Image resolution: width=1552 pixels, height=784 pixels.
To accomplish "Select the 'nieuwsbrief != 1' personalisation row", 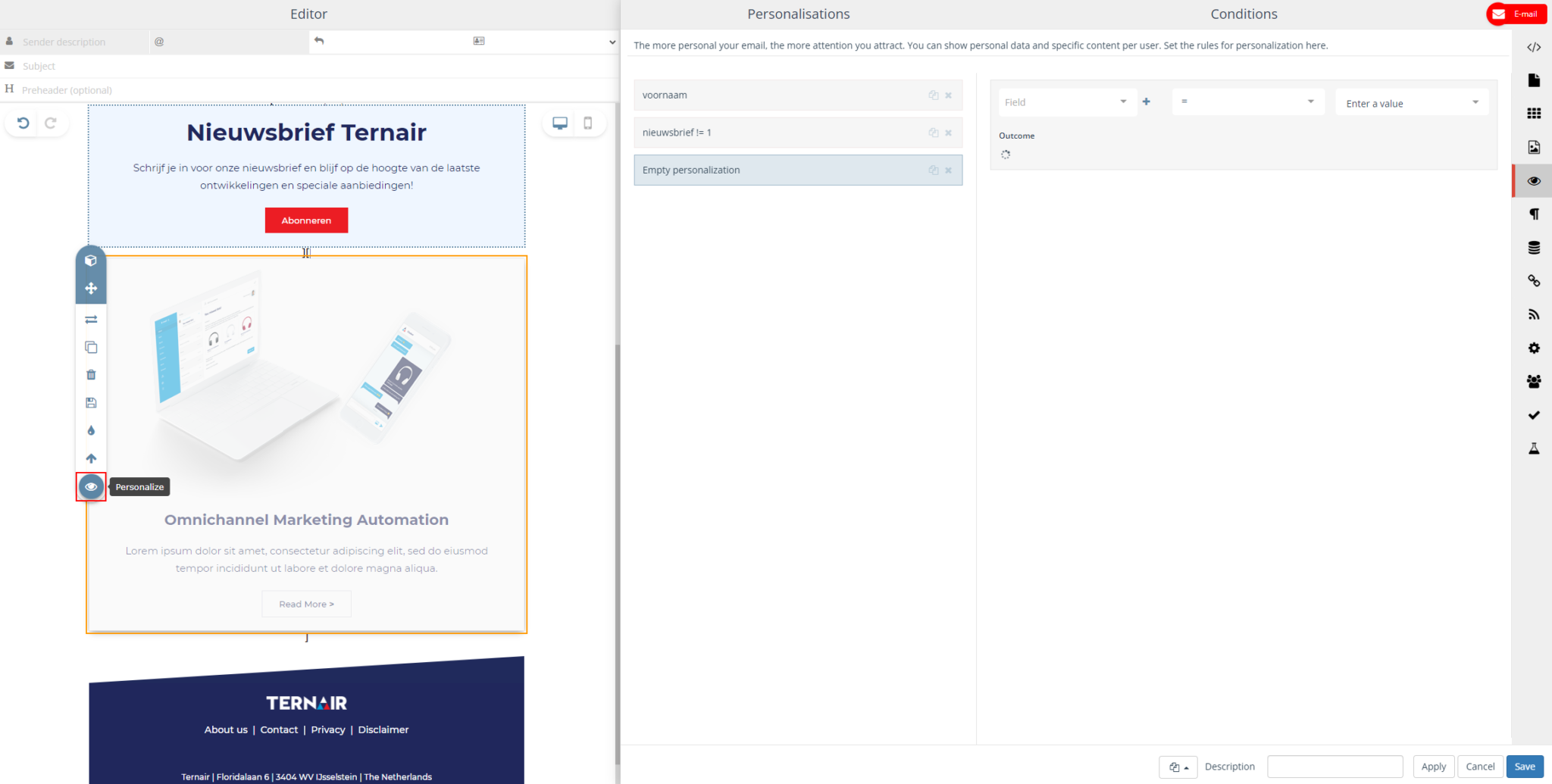I will point(798,133).
